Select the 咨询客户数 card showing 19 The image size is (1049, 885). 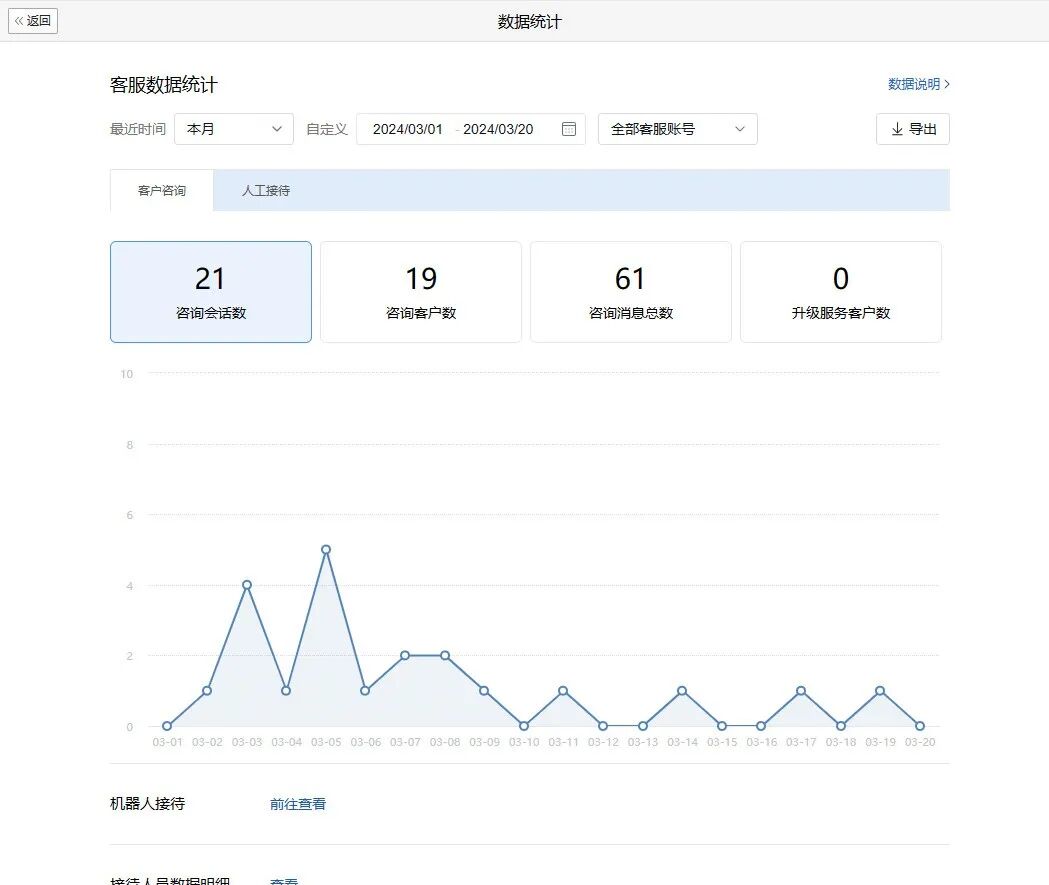[420, 291]
